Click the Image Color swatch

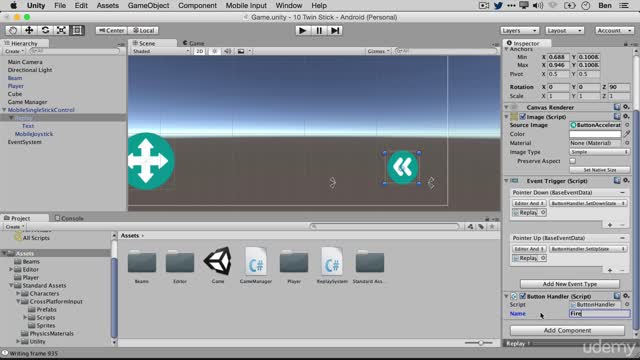pos(595,134)
